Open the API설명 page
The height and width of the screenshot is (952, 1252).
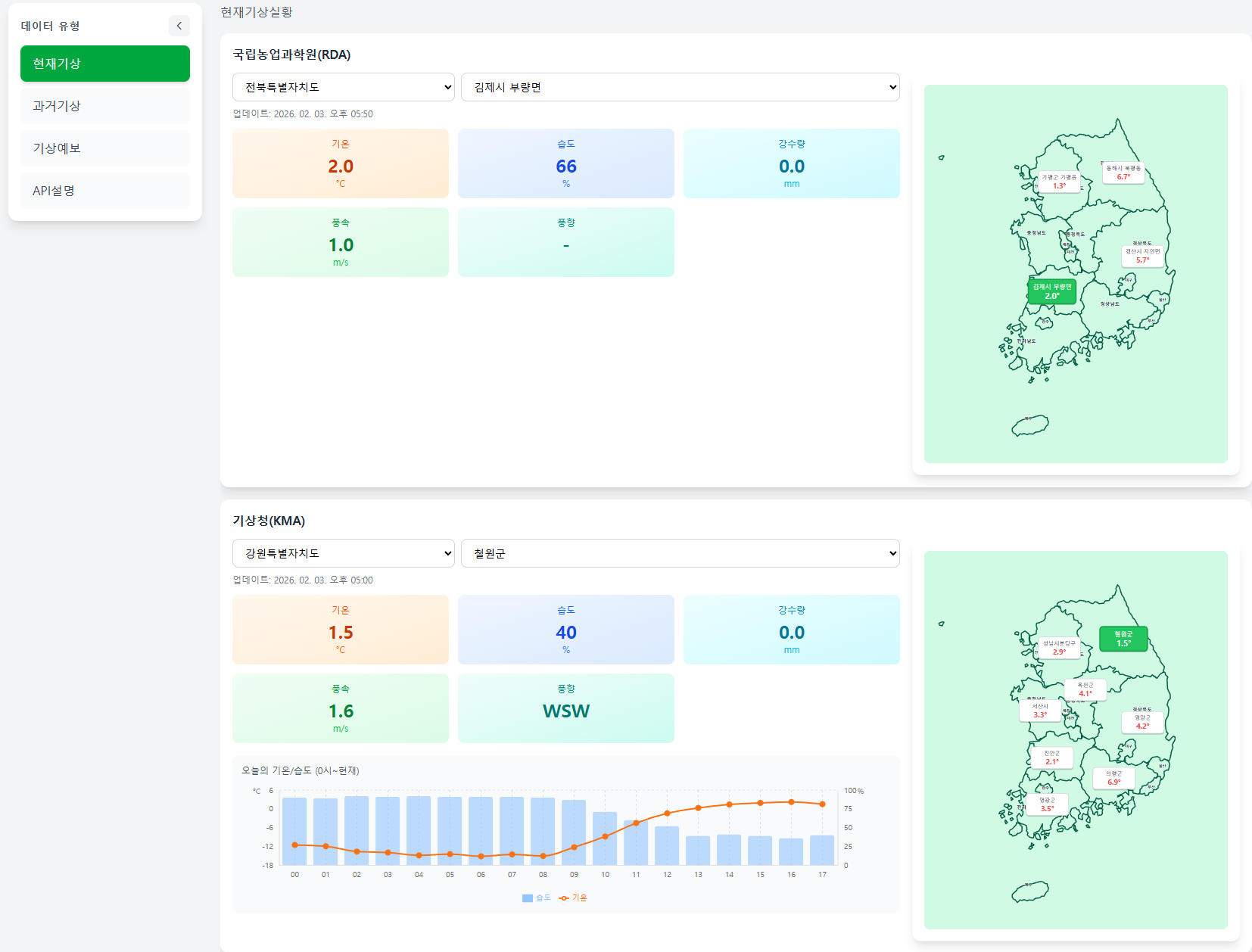point(104,191)
